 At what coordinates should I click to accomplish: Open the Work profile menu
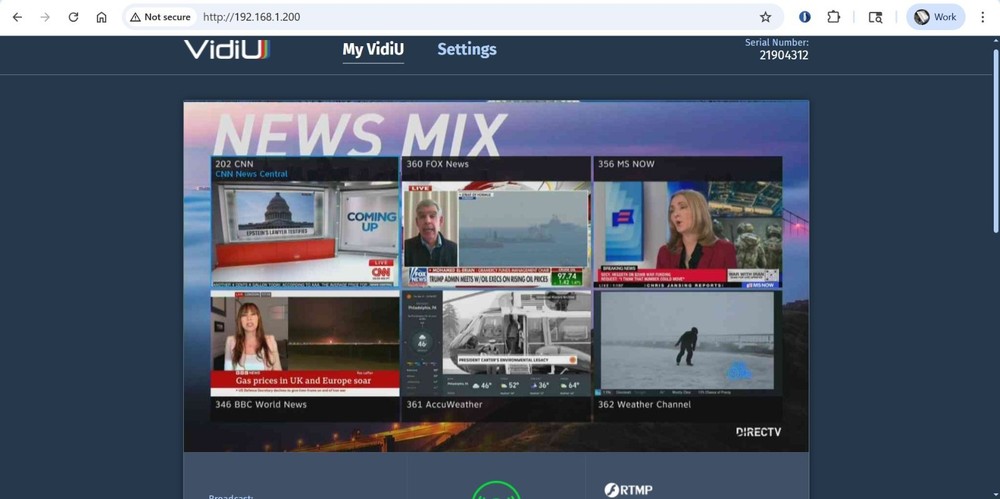(935, 17)
